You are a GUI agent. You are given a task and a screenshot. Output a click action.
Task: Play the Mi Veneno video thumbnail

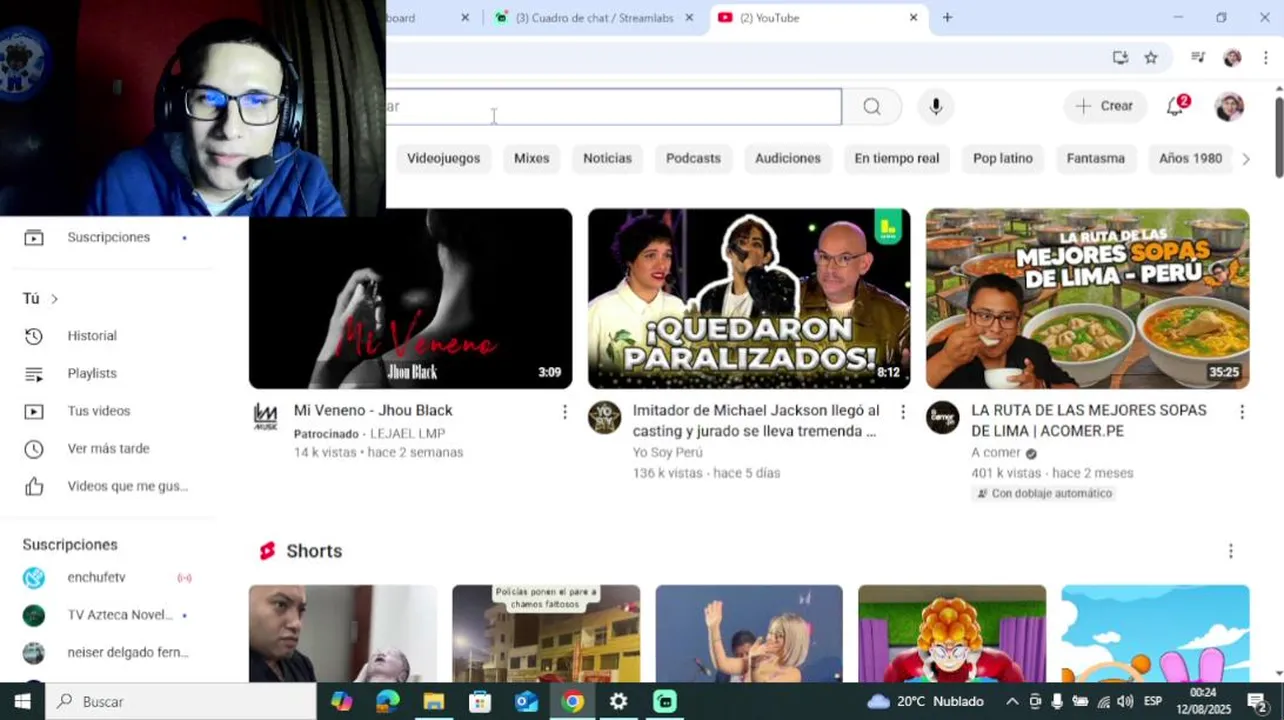pyautogui.click(x=410, y=298)
